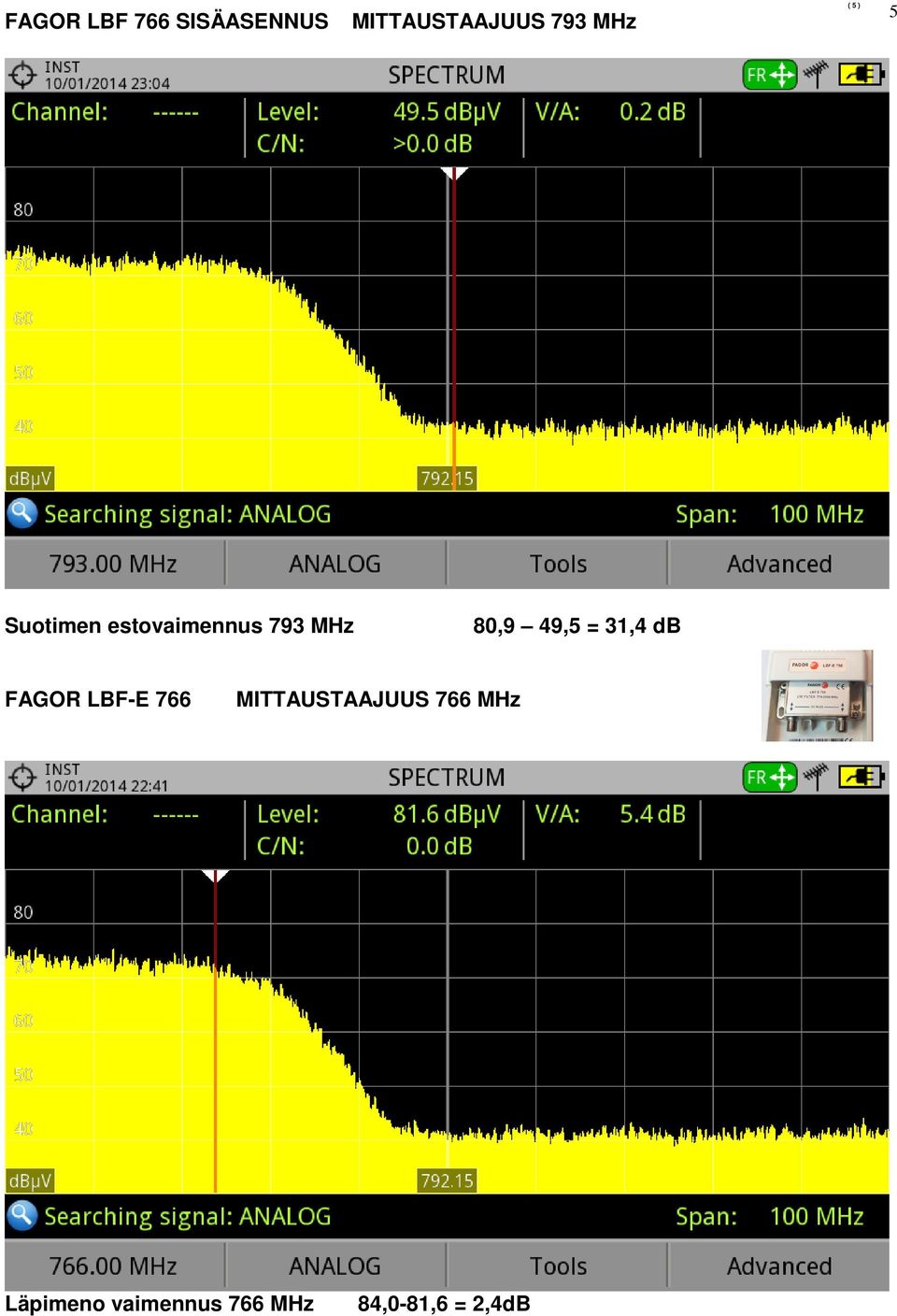This screenshot has width=897, height=1316.
Task: Click the 49.5 dBµV level reading
Action: coord(447,112)
